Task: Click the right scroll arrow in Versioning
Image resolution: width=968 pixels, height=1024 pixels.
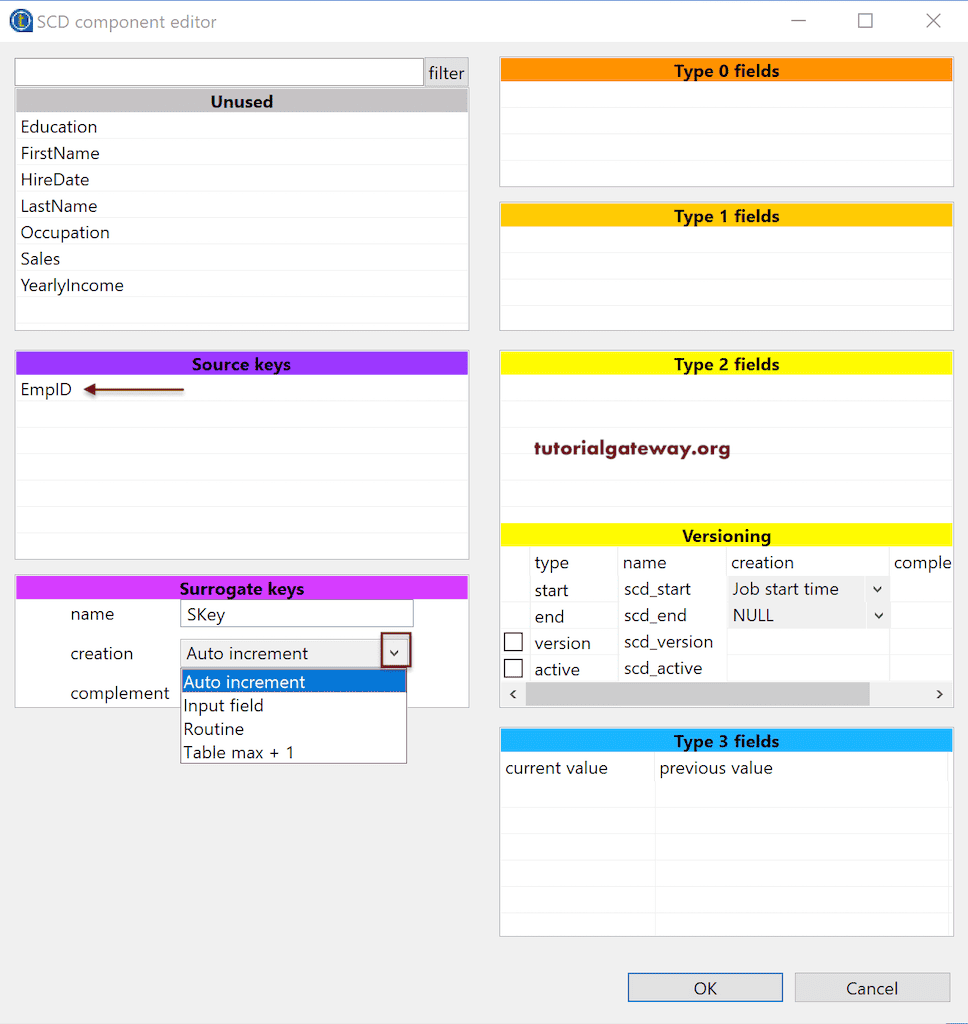Action: tap(939, 693)
